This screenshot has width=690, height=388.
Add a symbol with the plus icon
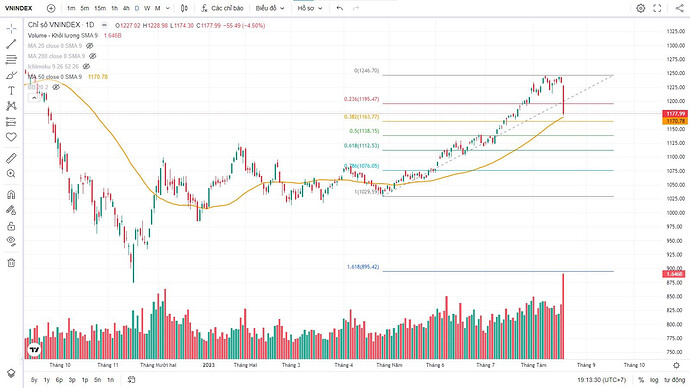51,8
